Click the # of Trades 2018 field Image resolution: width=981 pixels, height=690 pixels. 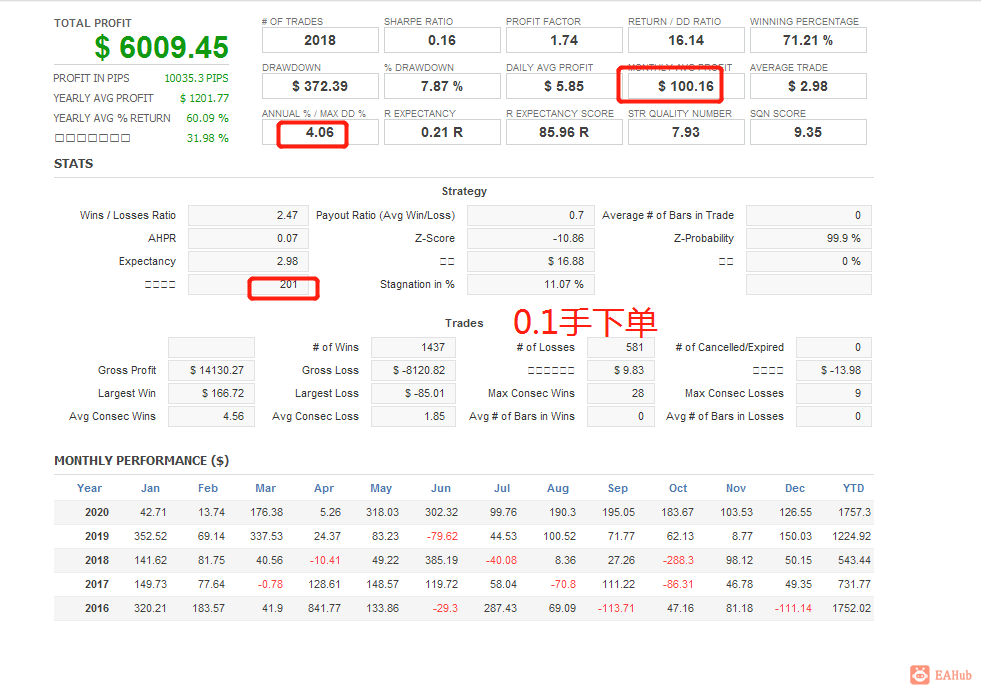pos(320,41)
